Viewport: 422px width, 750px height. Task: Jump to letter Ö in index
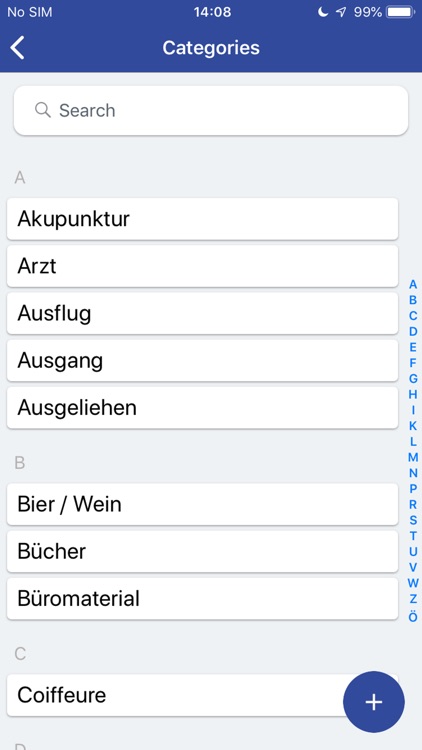click(413, 617)
